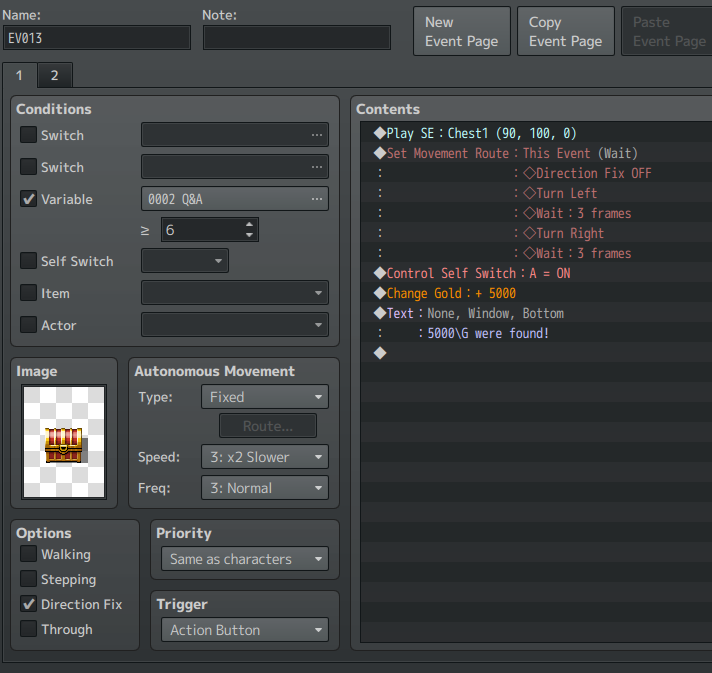Switch to event page tab 1

[x=19, y=75]
